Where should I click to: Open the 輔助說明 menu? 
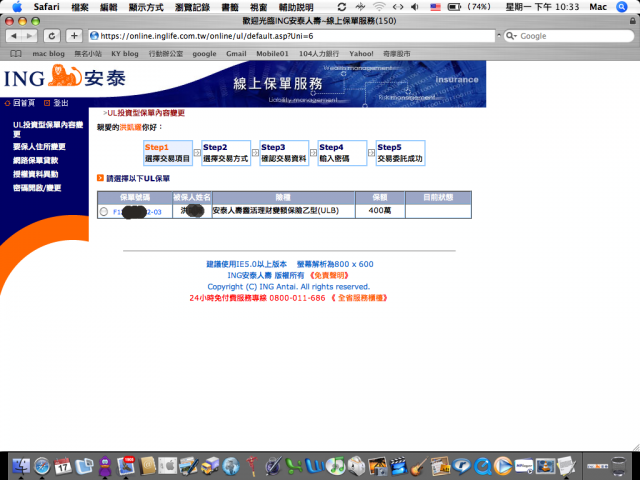coord(296,7)
